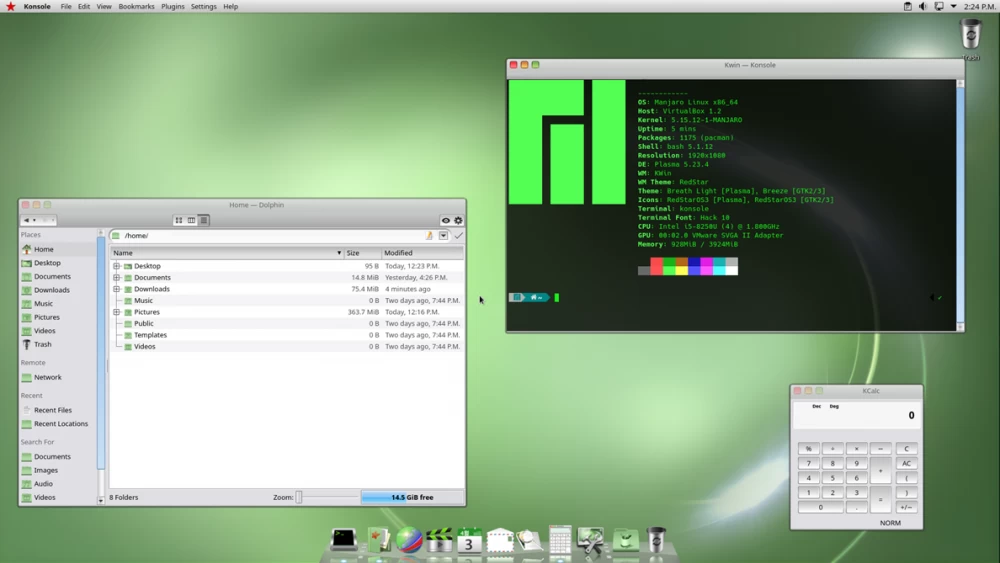Viewport: 1000px width, 563px height.
Task: Open the terminal icon in the dock
Action: pyautogui.click(x=344, y=539)
